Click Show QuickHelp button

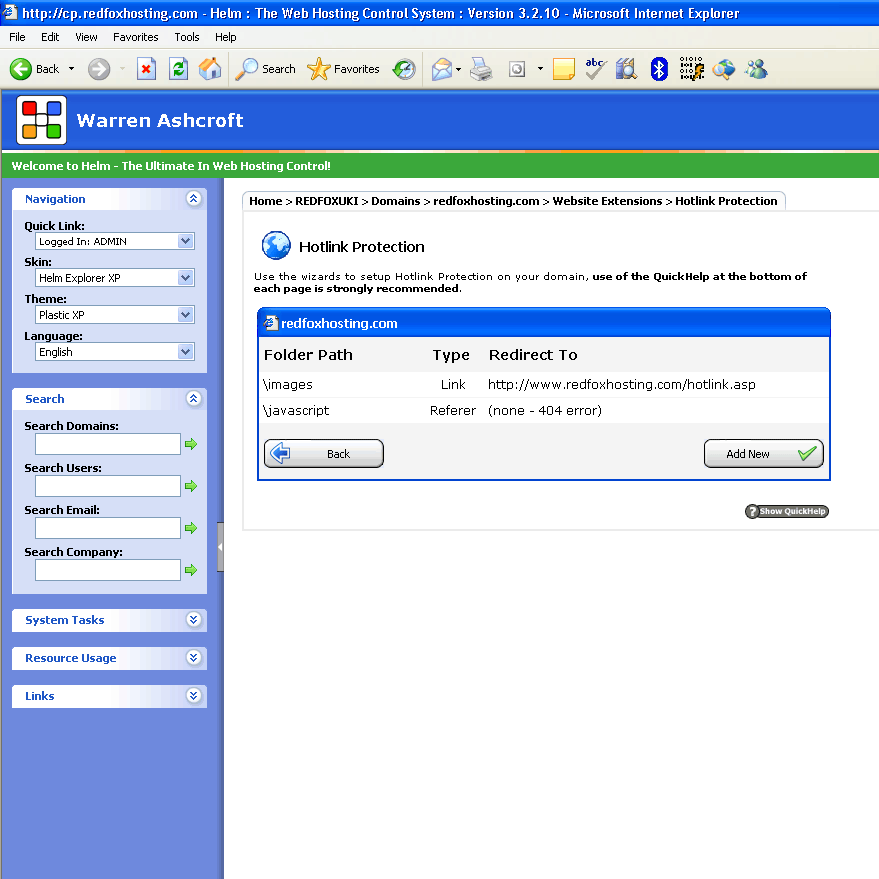pyautogui.click(x=787, y=511)
